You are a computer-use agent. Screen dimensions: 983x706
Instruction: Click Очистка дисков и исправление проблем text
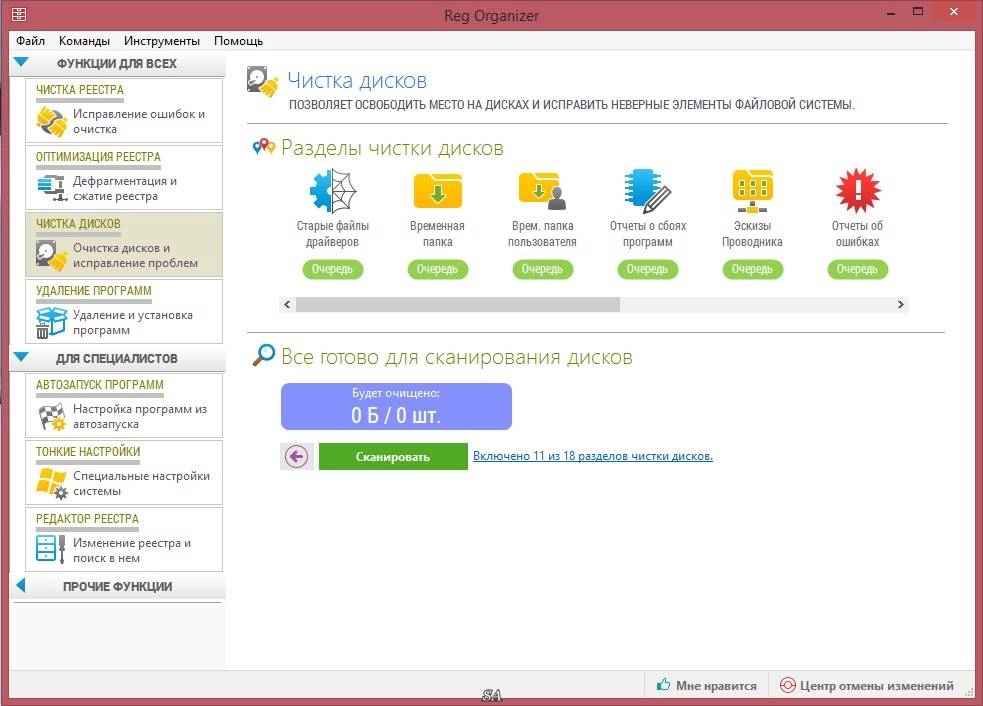pos(135,255)
